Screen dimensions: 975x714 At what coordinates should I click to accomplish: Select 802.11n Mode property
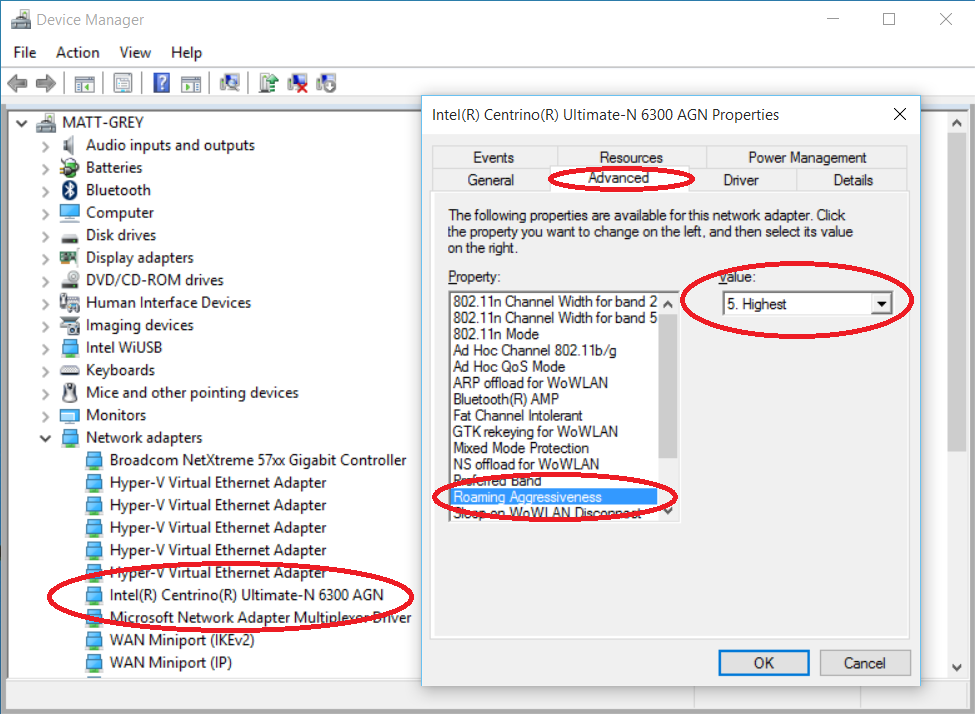(x=553, y=334)
